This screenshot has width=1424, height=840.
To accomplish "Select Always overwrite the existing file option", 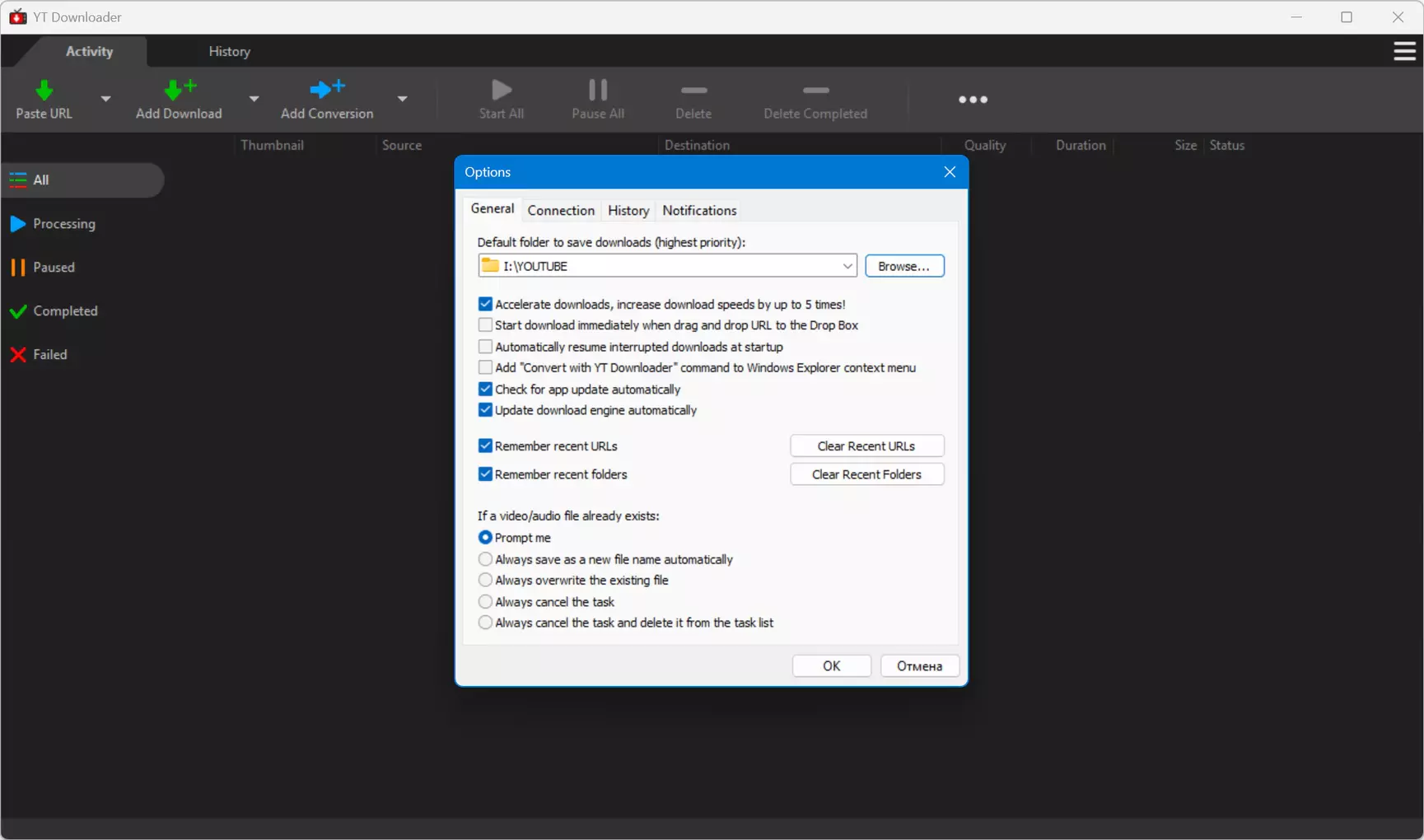I will [485, 581].
